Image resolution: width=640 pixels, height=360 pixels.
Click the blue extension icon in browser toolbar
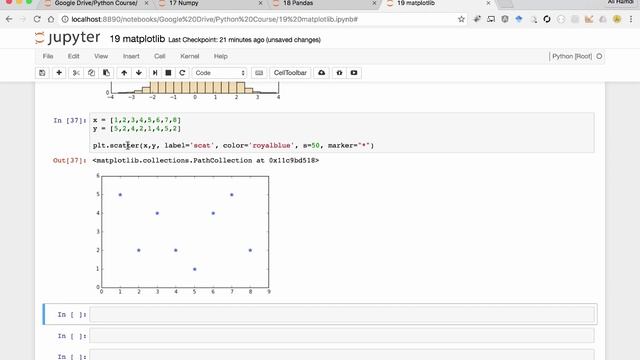coord(519,19)
